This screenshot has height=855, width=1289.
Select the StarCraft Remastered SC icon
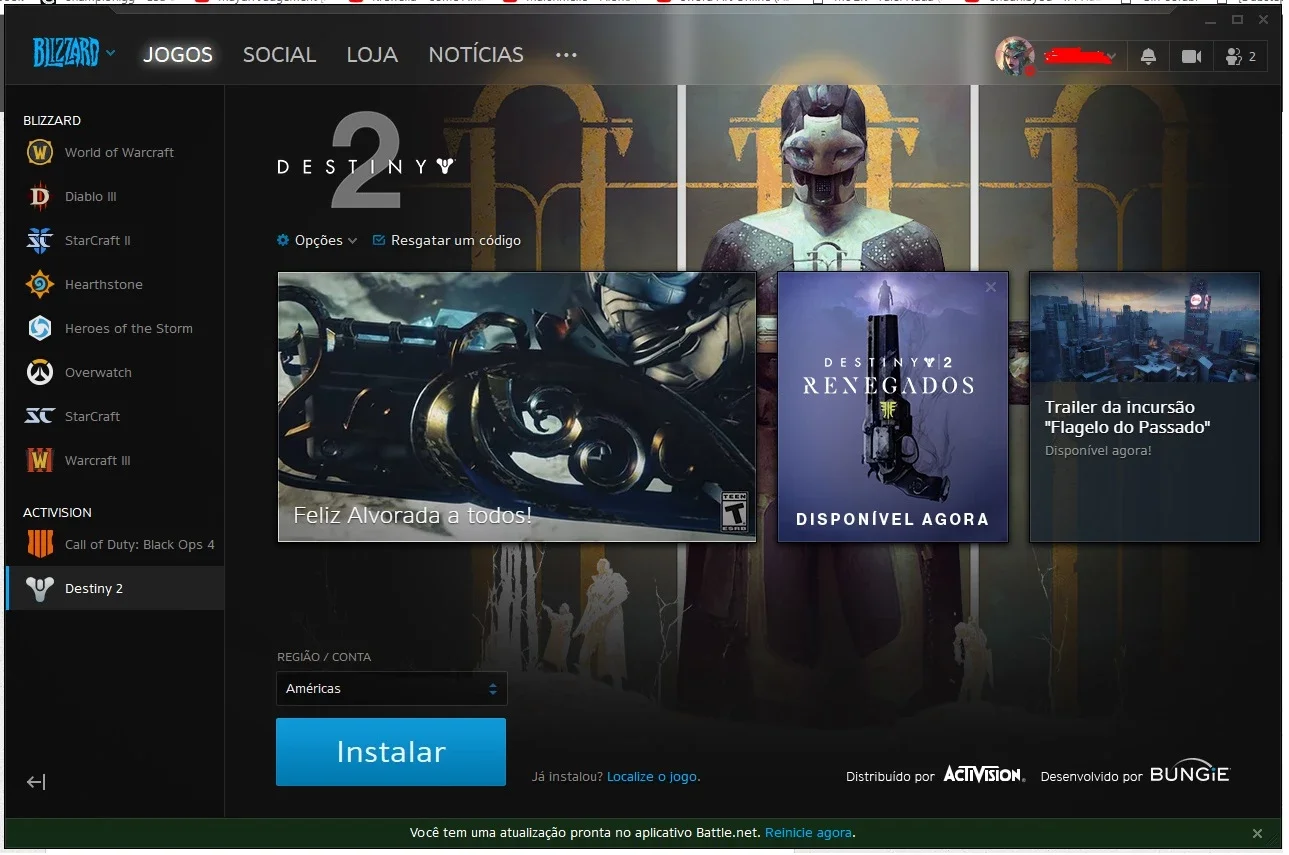coord(39,417)
